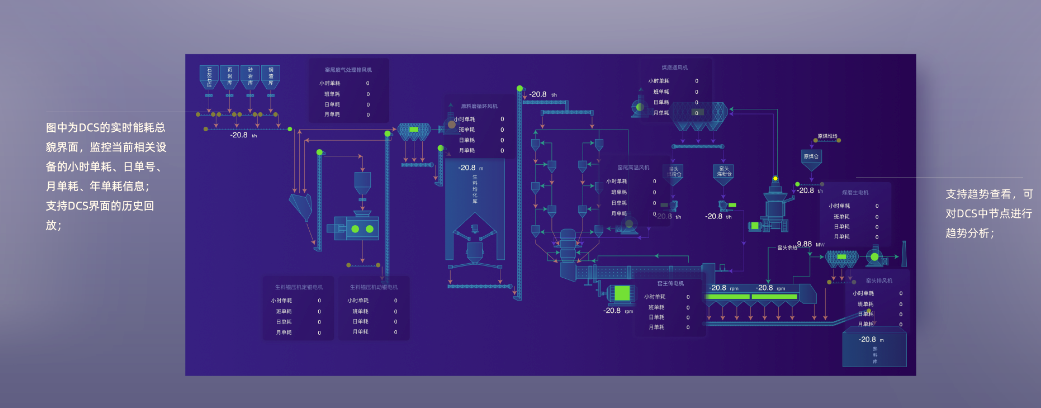Click the -20.8 m level in 熟料库
1041x408 pixels.
[x=871, y=340]
